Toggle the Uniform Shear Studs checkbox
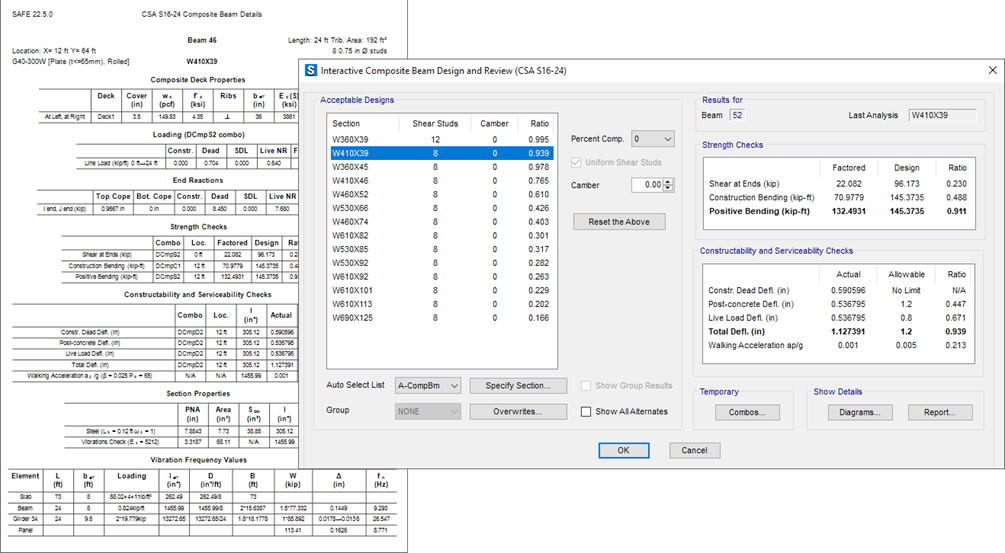The height and width of the screenshot is (553, 1005). pos(577,162)
